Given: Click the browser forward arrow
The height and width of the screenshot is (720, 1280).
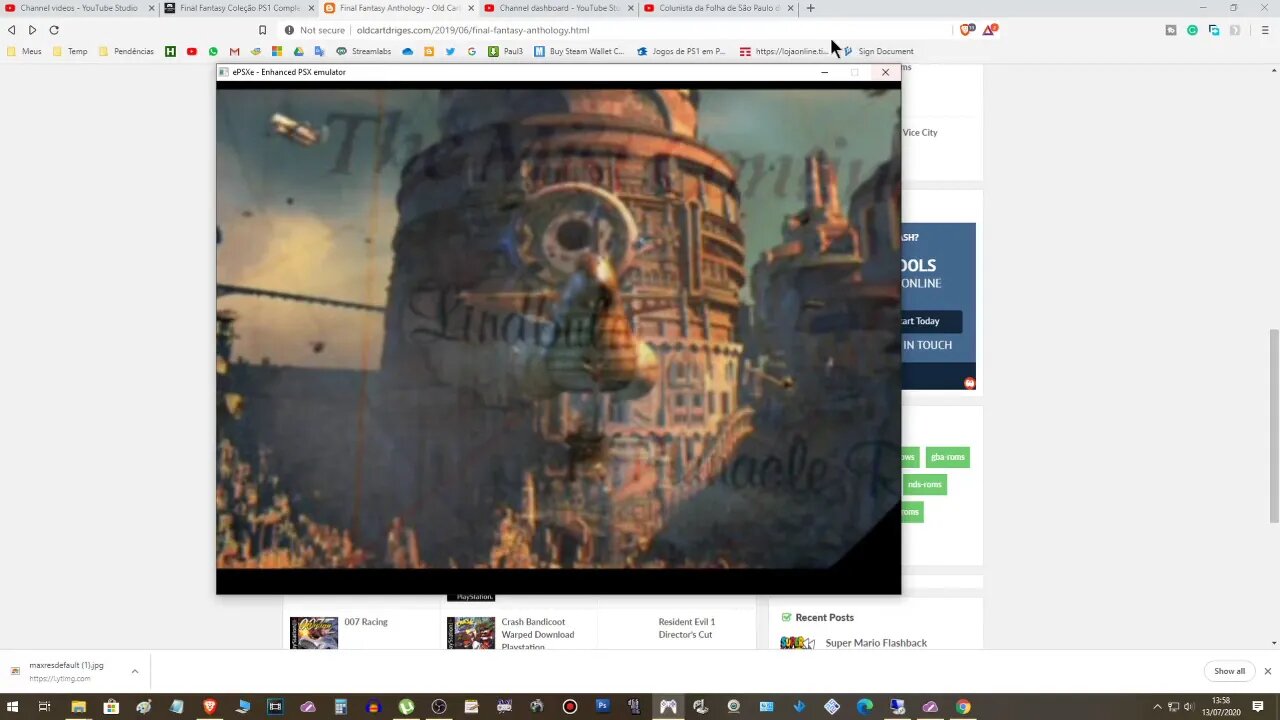Looking at the screenshot, I should pos(32,30).
